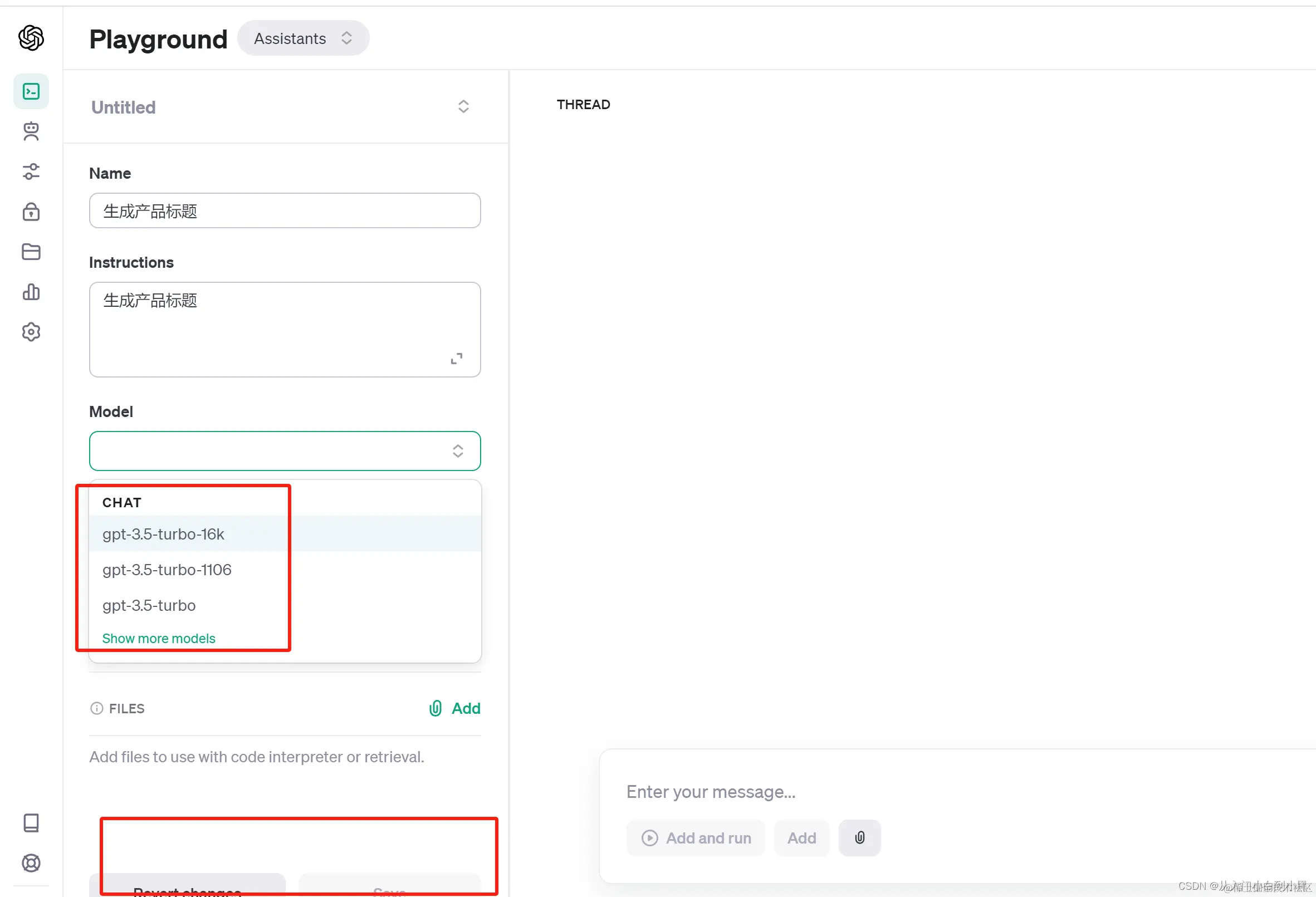Click Show more models link
1316x897 pixels.
coord(159,638)
